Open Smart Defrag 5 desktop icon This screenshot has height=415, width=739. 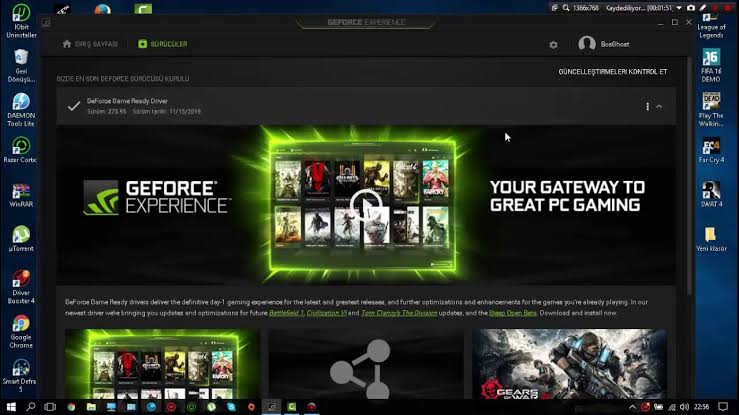(21, 376)
